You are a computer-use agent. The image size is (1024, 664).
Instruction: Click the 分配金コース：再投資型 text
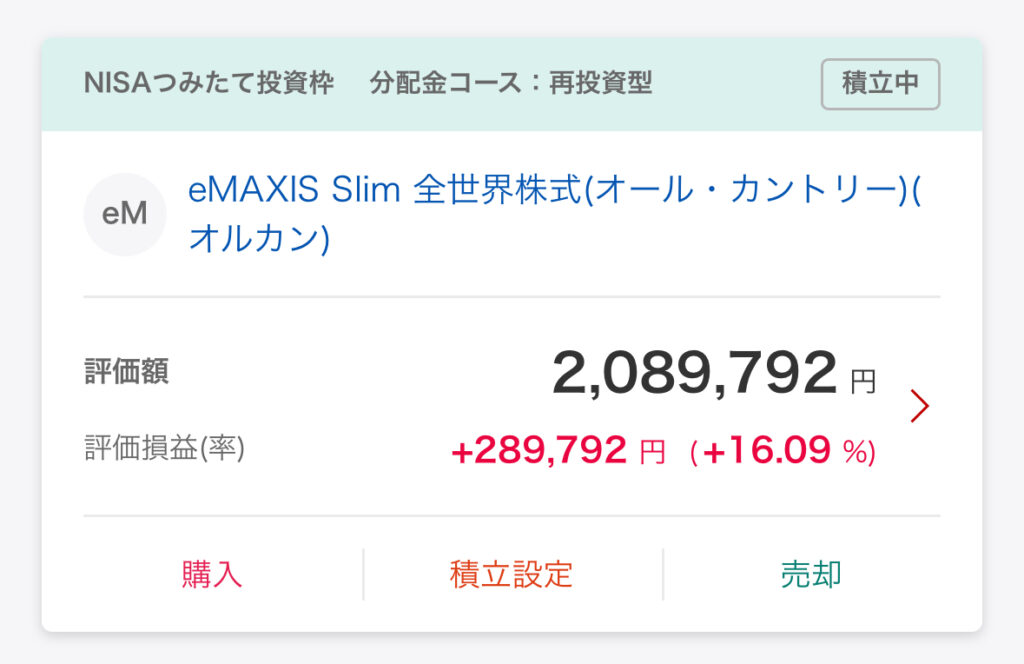coord(511,83)
